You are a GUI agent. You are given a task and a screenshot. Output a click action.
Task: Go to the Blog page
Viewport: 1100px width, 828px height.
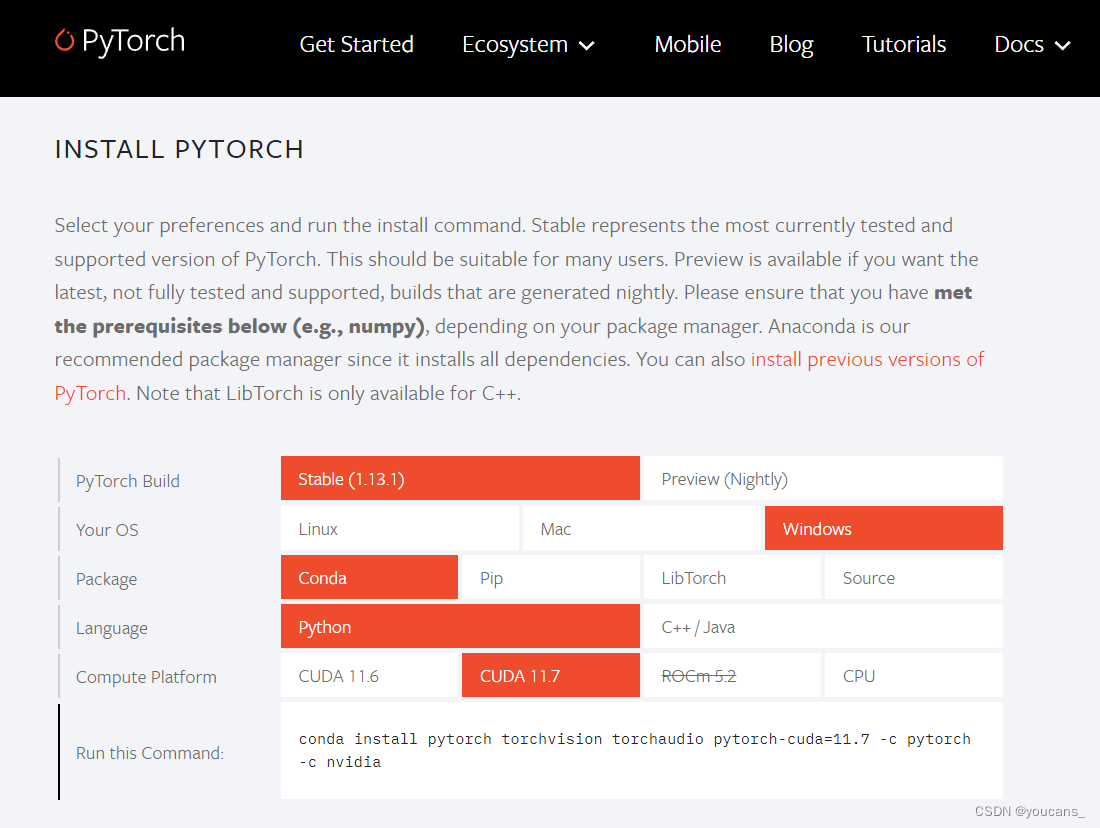[791, 44]
